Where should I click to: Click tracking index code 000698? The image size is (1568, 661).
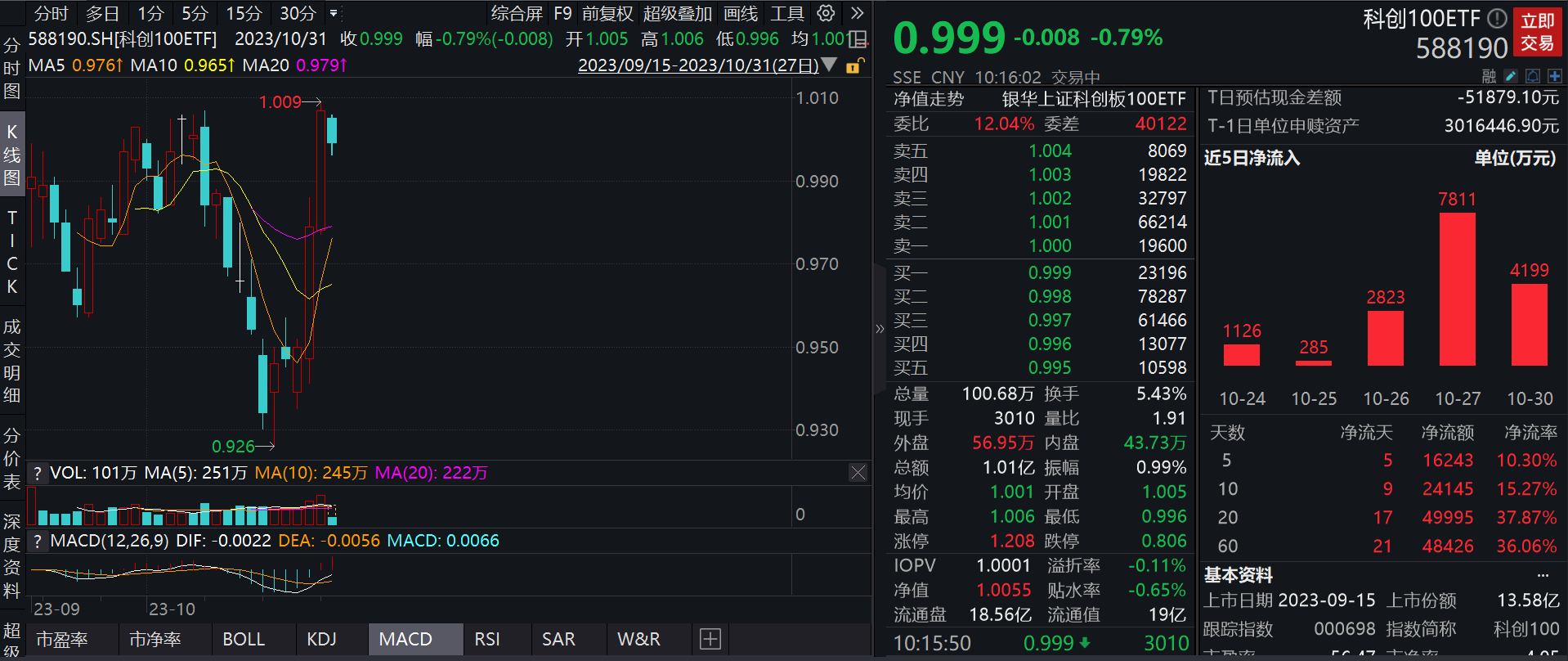(1345, 629)
